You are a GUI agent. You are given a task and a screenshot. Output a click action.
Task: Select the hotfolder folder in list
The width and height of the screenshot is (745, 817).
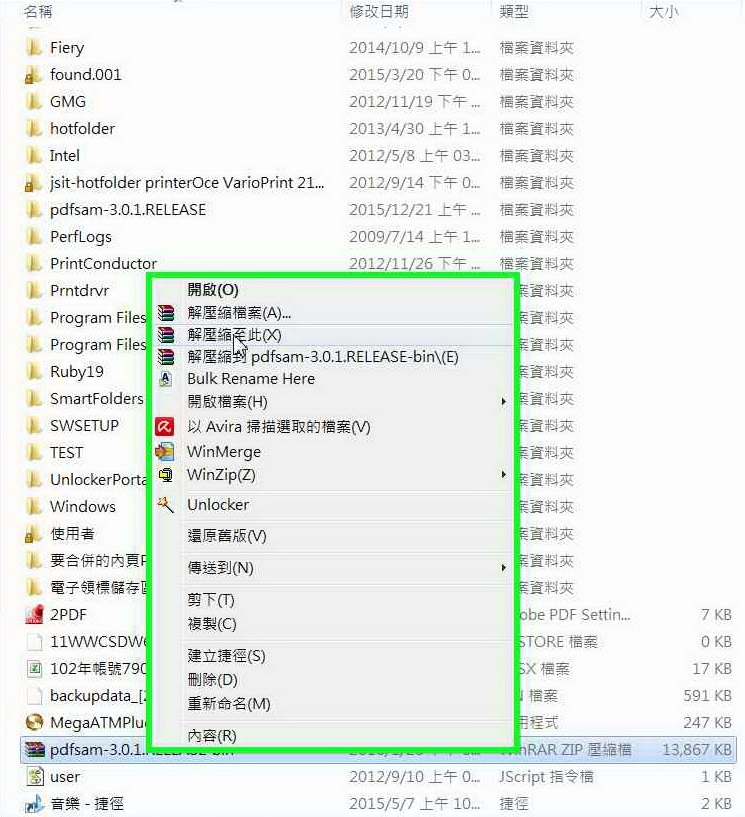82,129
